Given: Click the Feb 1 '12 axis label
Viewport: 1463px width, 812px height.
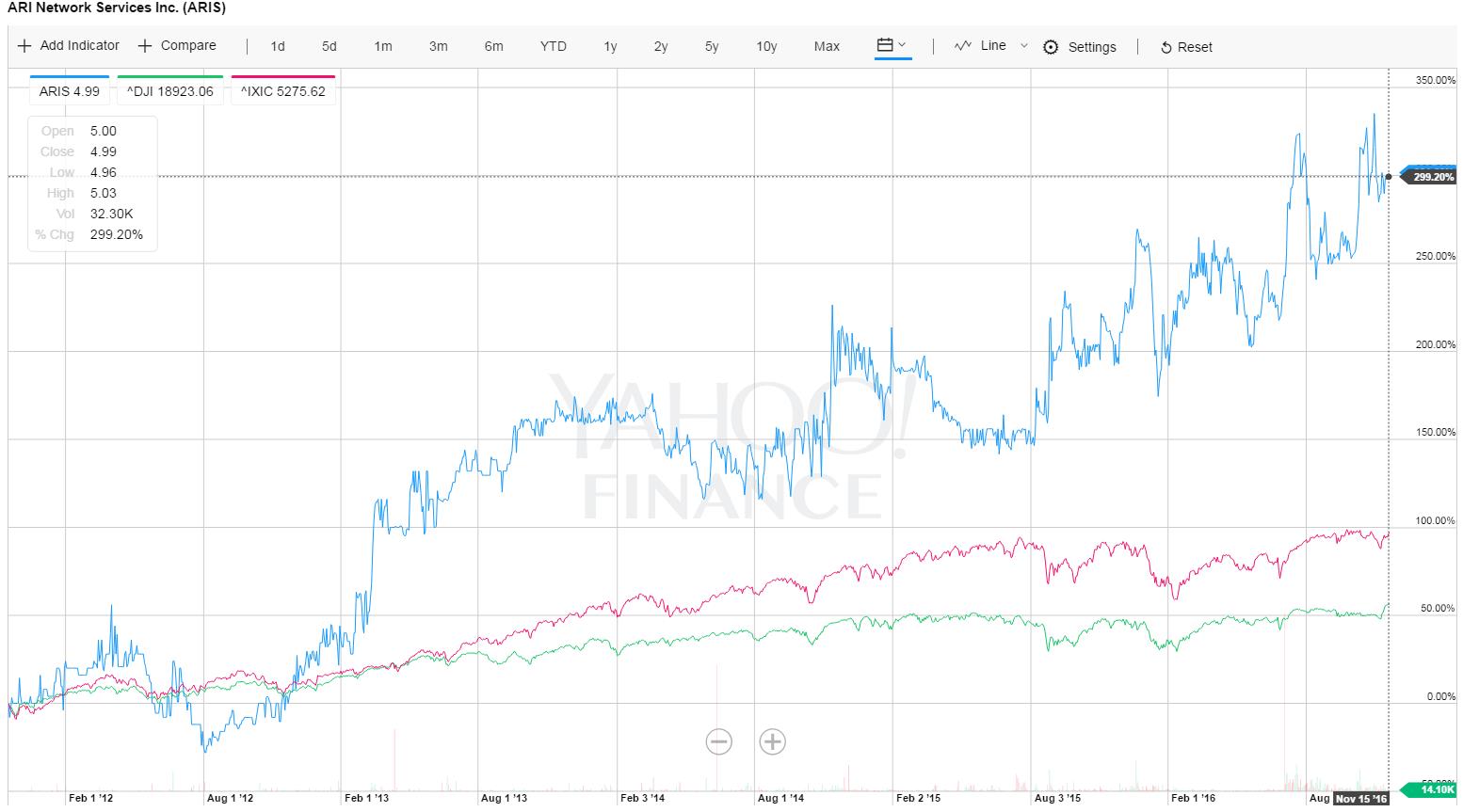Looking at the screenshot, I should [91, 798].
